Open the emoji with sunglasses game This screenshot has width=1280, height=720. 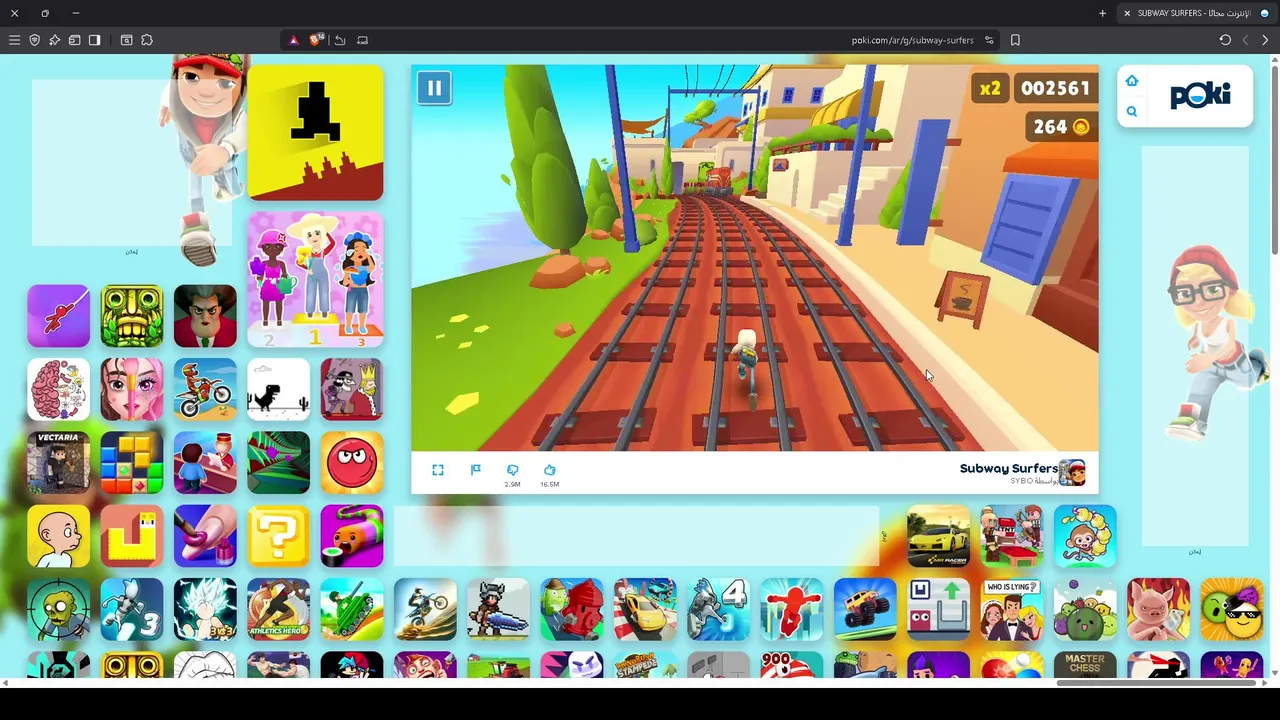[1231, 609]
